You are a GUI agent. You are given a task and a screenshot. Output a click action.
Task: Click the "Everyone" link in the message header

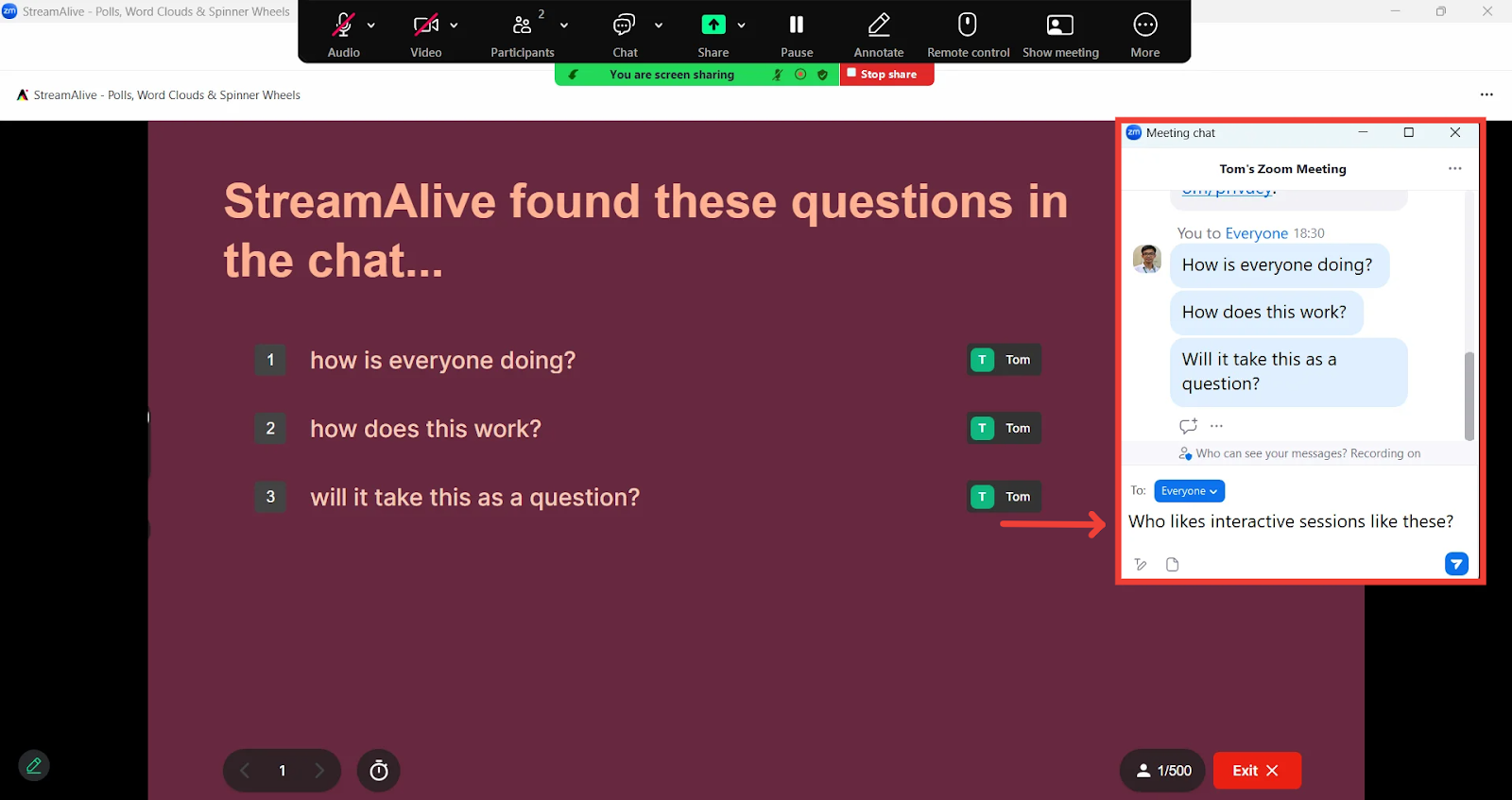click(1256, 233)
